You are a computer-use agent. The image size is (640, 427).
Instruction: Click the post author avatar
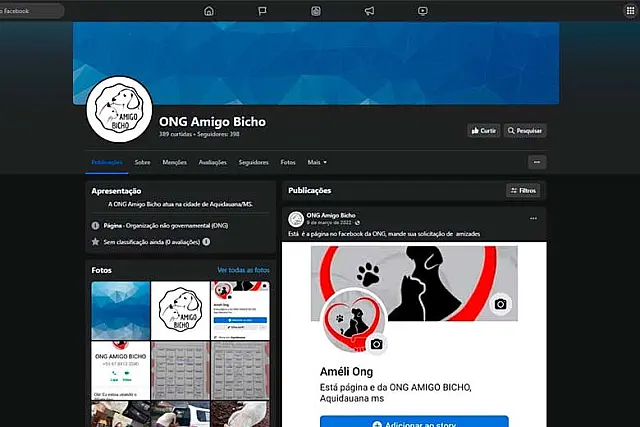[296, 219]
